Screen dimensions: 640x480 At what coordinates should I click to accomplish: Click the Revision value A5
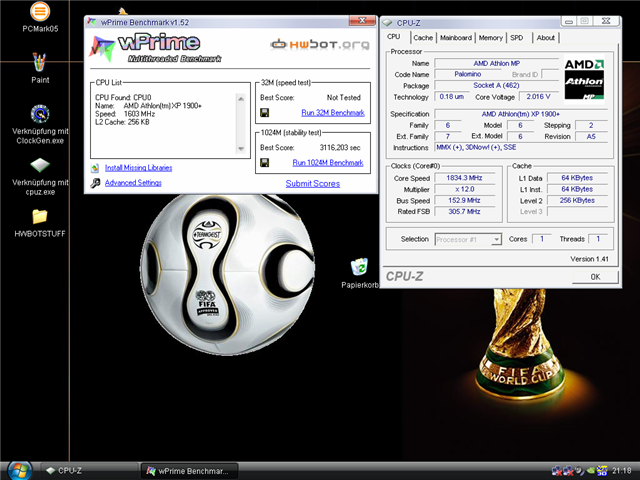pos(591,136)
